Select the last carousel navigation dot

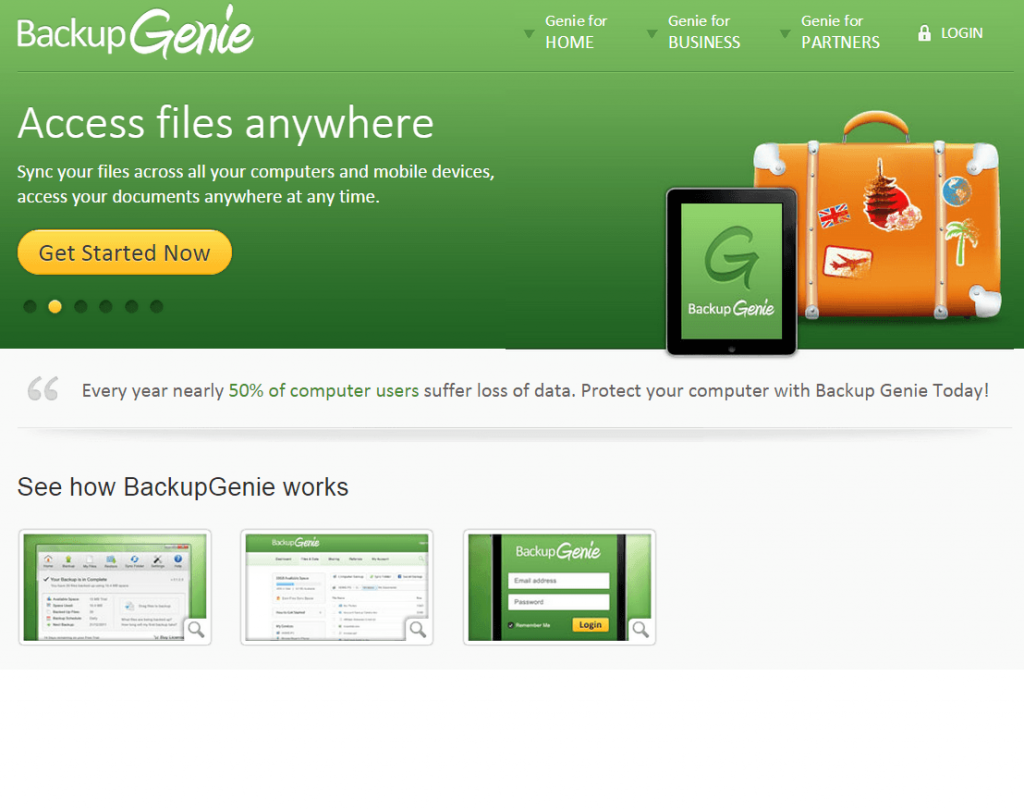pyautogui.click(x=156, y=307)
